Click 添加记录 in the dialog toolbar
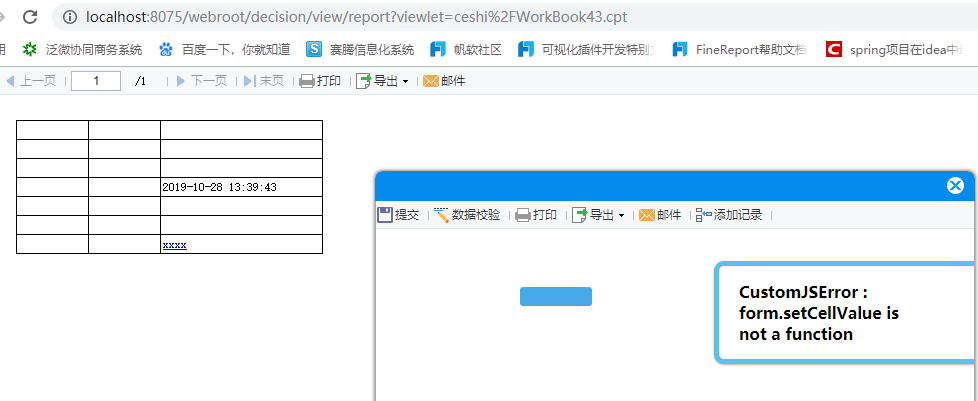978x401 pixels. [729, 215]
